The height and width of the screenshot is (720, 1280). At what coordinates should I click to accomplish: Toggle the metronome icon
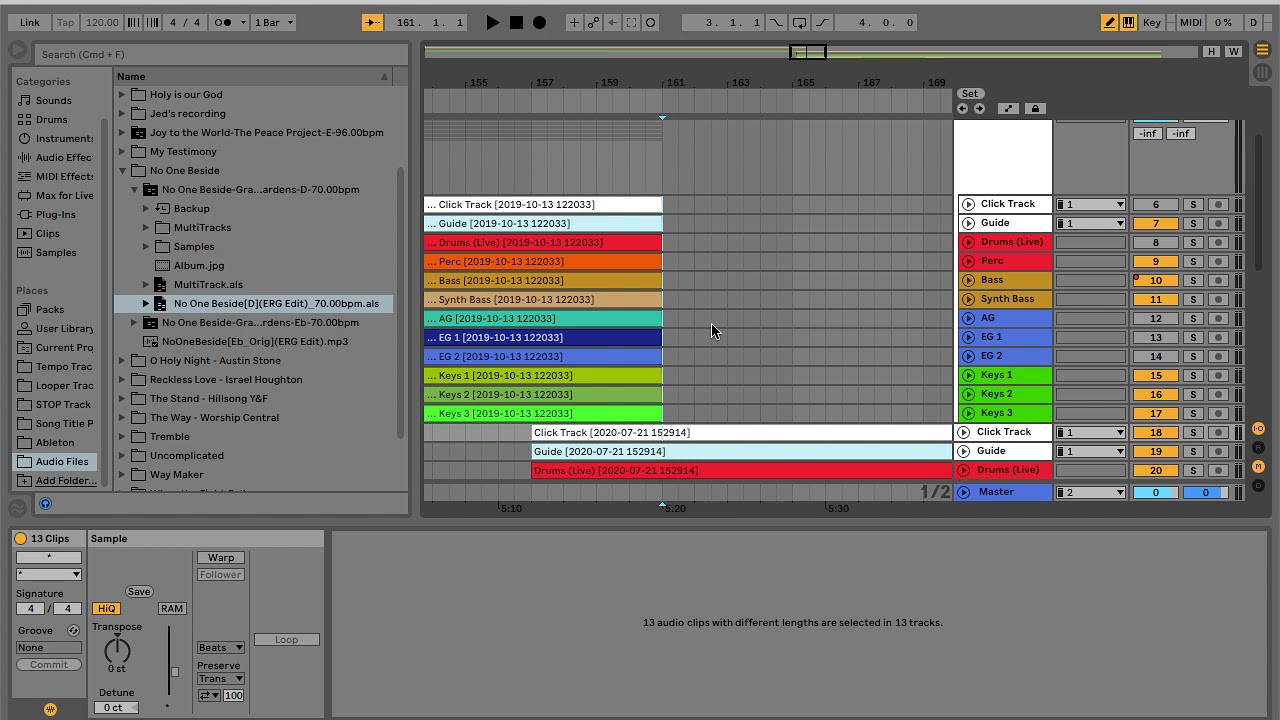tap(228, 22)
